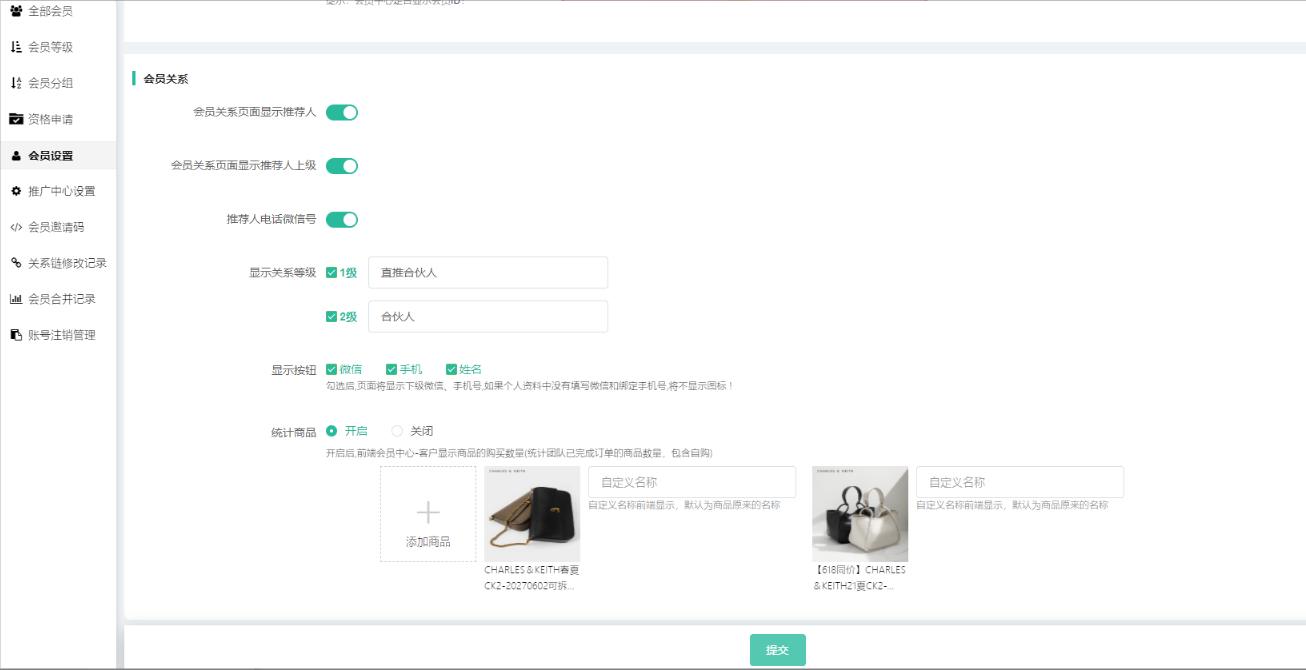Click the 会员等级 sort icon

[16, 47]
